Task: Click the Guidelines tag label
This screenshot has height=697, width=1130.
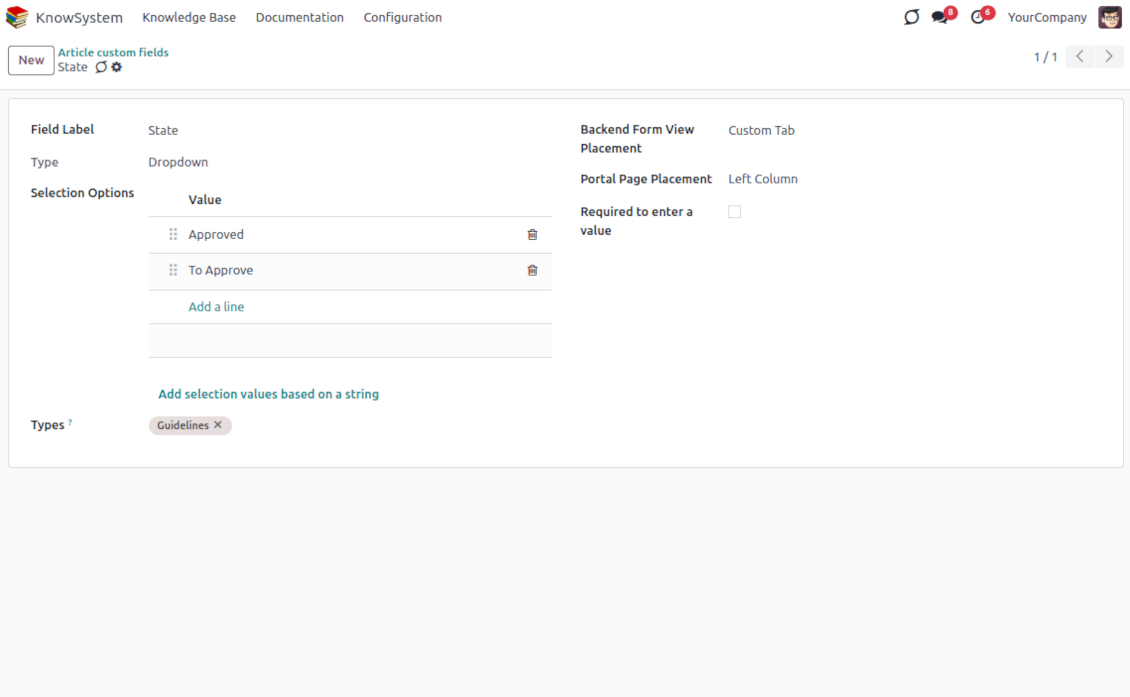Action: click(x=182, y=425)
